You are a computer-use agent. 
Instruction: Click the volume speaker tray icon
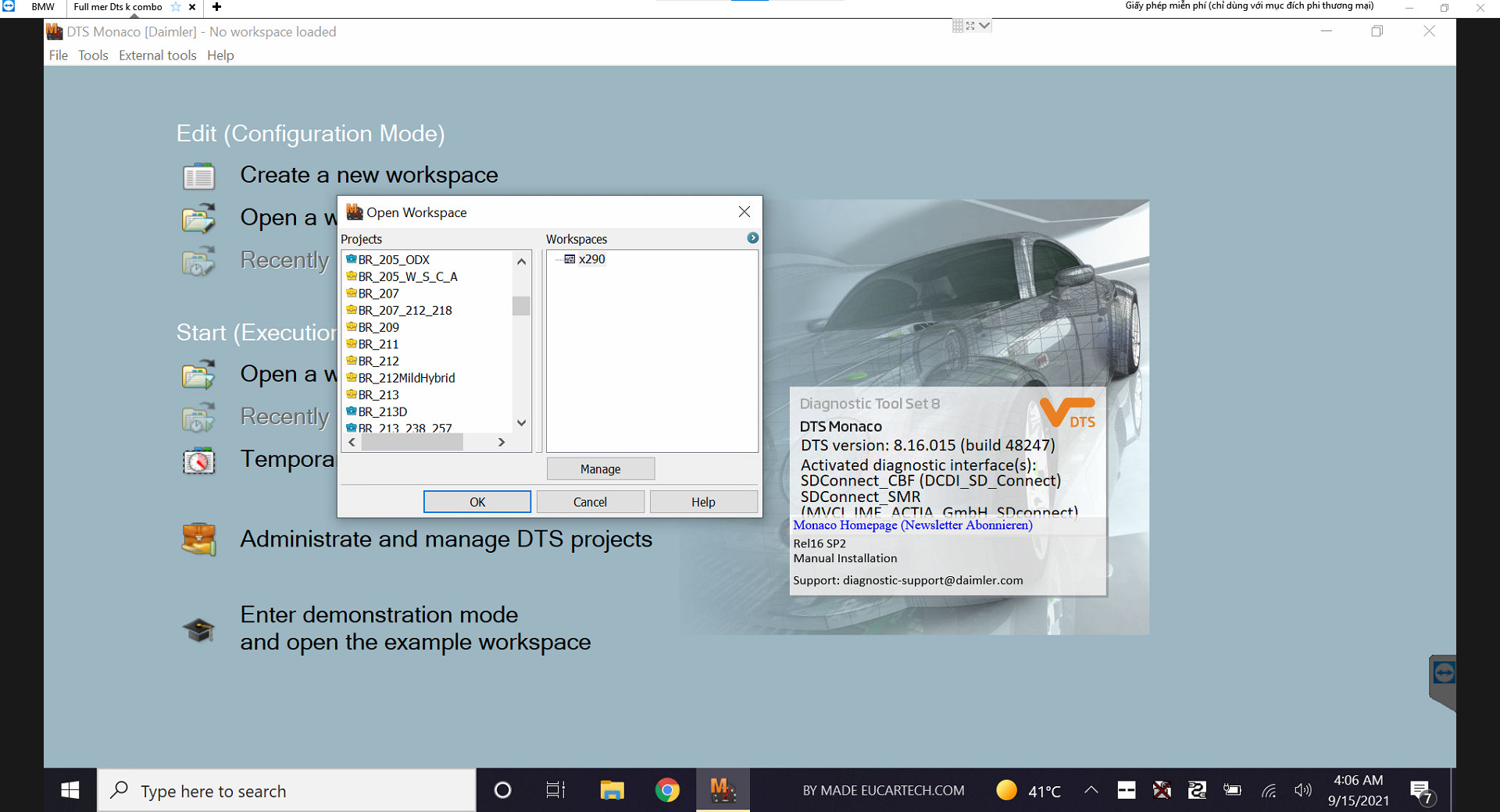[x=1302, y=790]
